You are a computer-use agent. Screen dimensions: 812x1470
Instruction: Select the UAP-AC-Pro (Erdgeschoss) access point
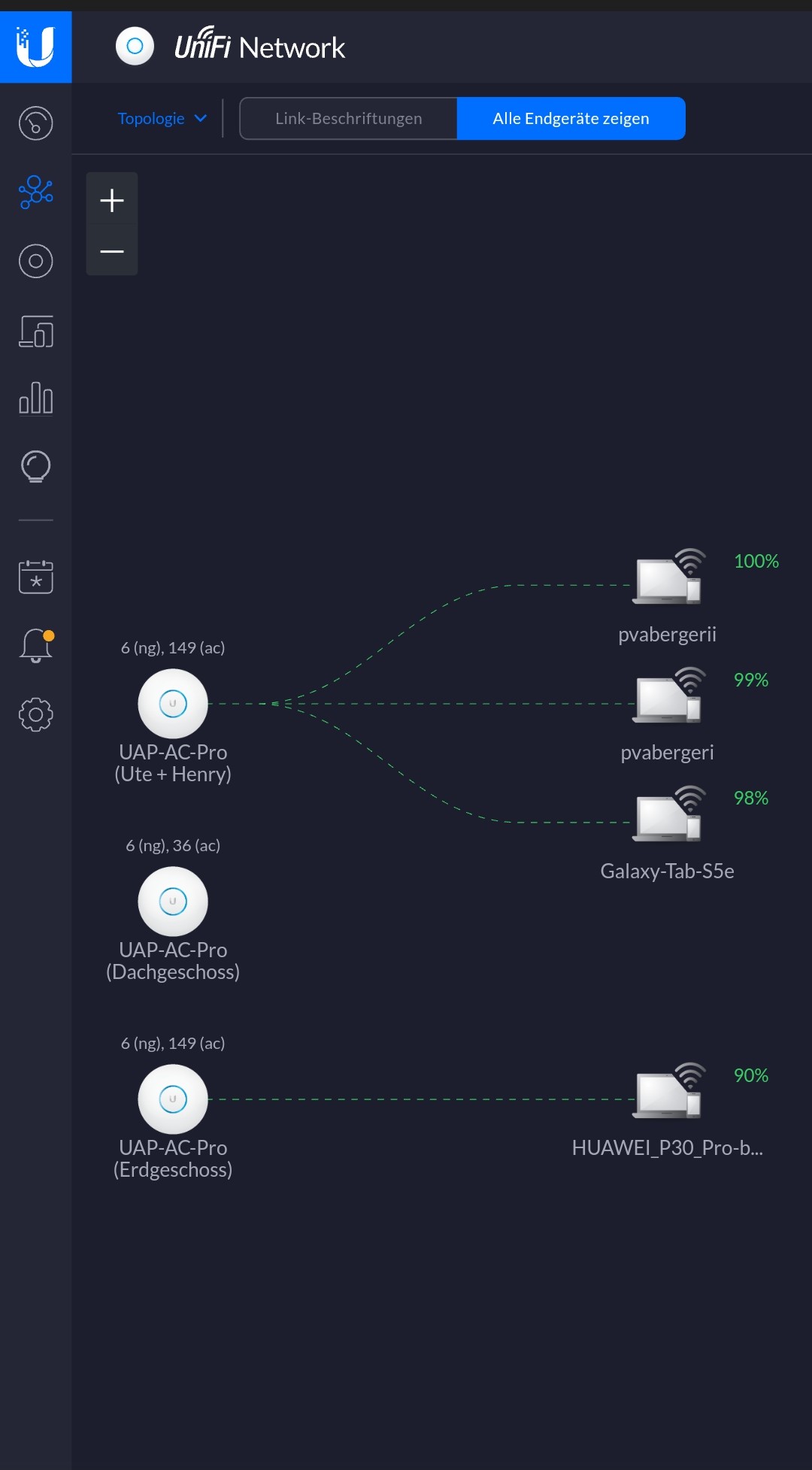173,1099
